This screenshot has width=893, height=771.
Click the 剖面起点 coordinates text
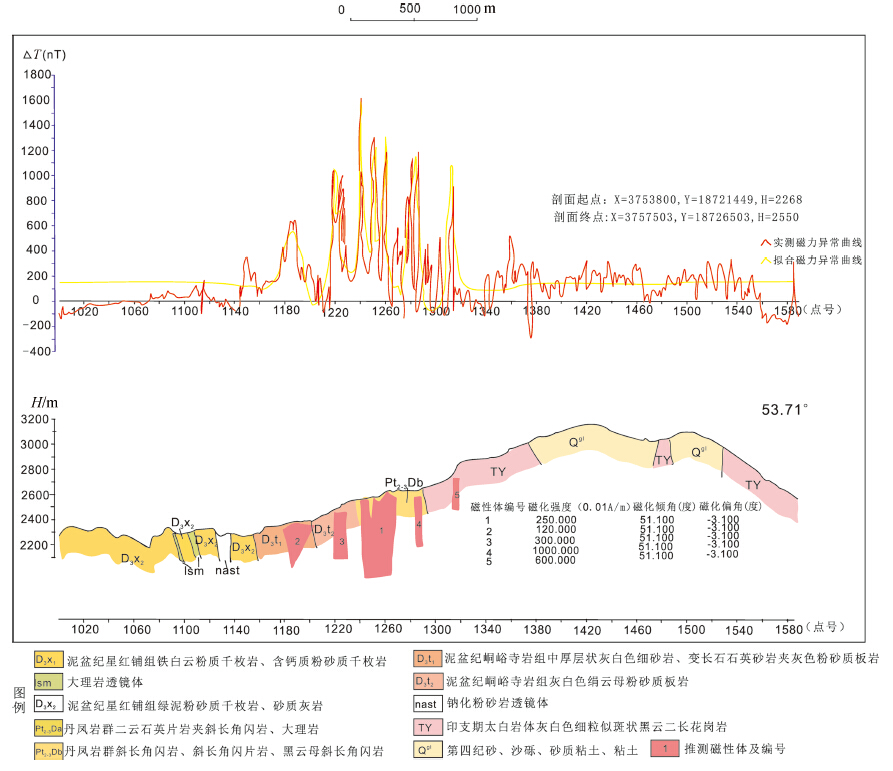pos(675,199)
